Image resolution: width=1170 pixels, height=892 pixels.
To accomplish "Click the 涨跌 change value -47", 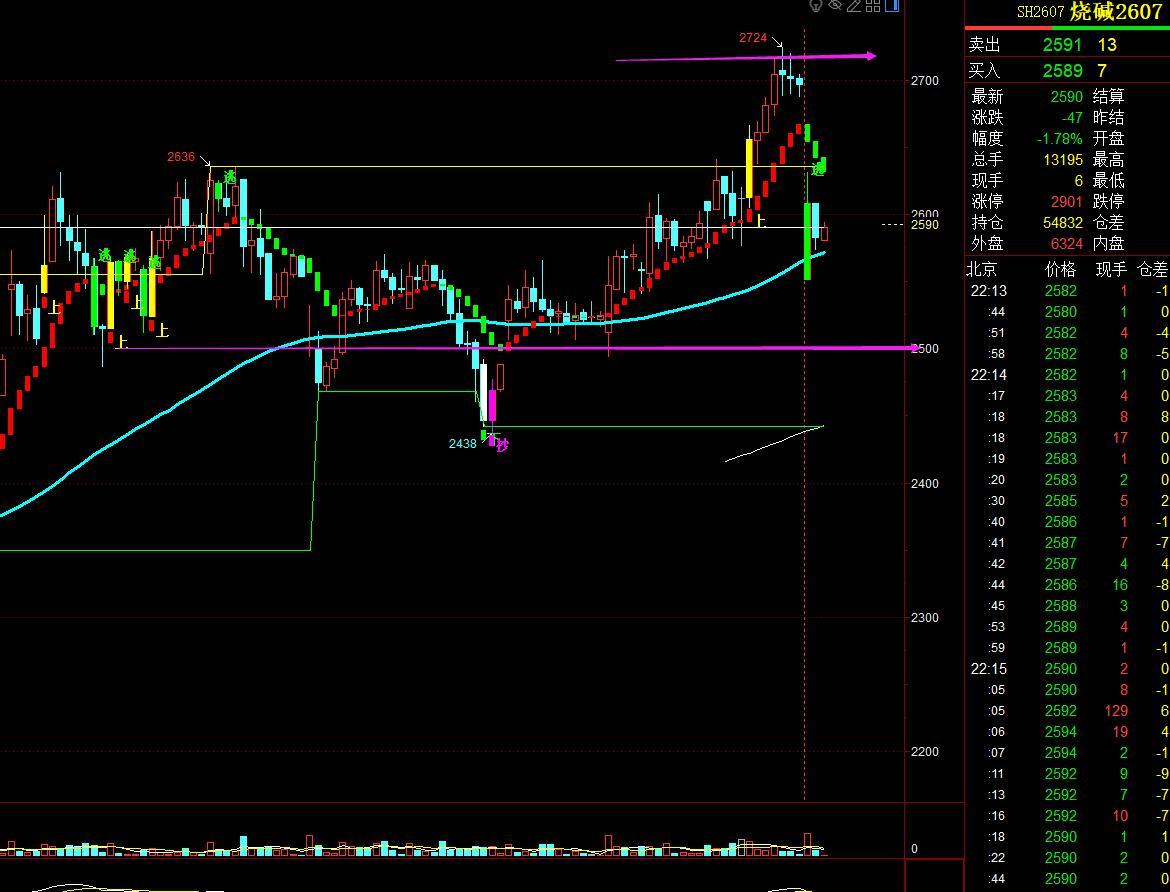I will (x=1072, y=117).
